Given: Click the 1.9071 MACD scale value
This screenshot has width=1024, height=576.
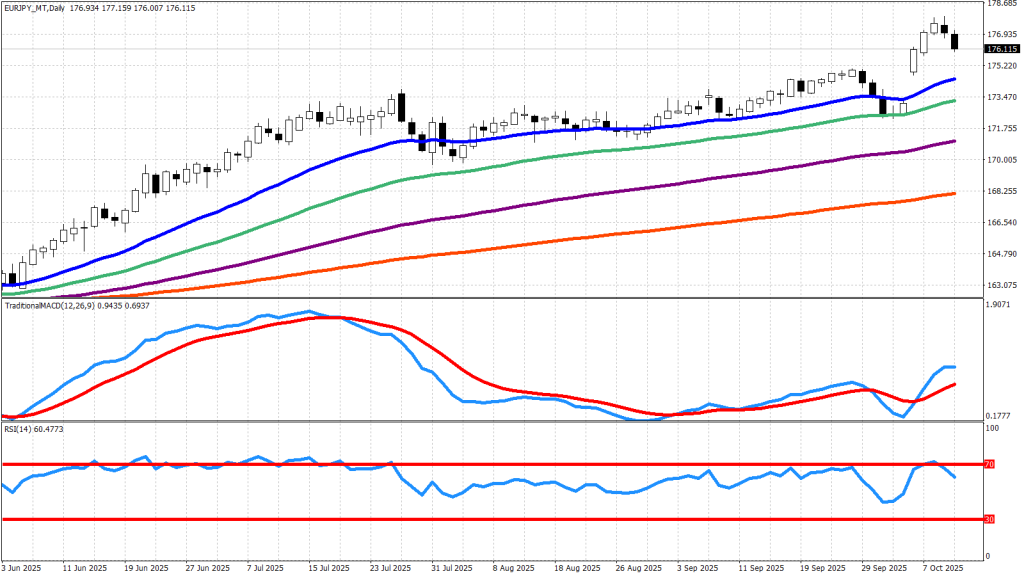Looking at the screenshot, I should pyautogui.click(x=1000, y=306).
